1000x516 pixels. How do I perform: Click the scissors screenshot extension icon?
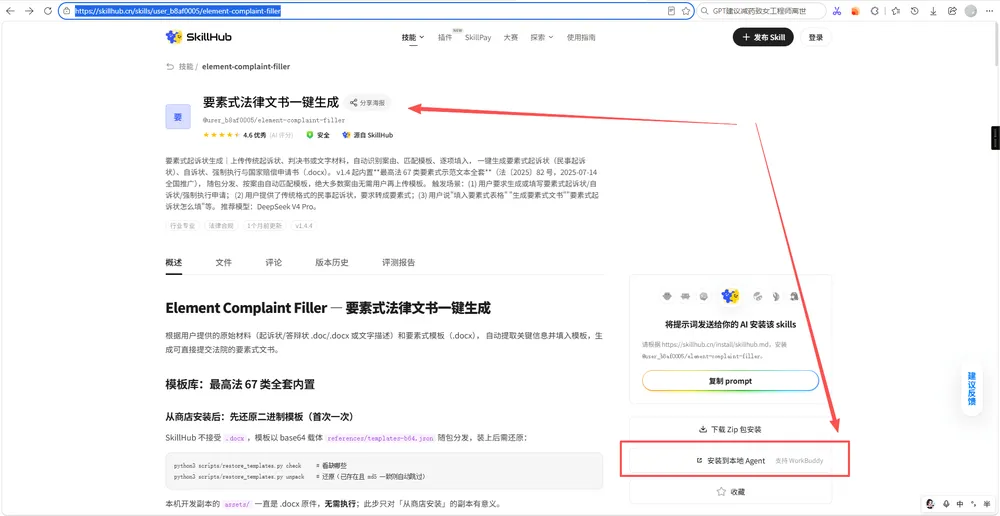837,11
